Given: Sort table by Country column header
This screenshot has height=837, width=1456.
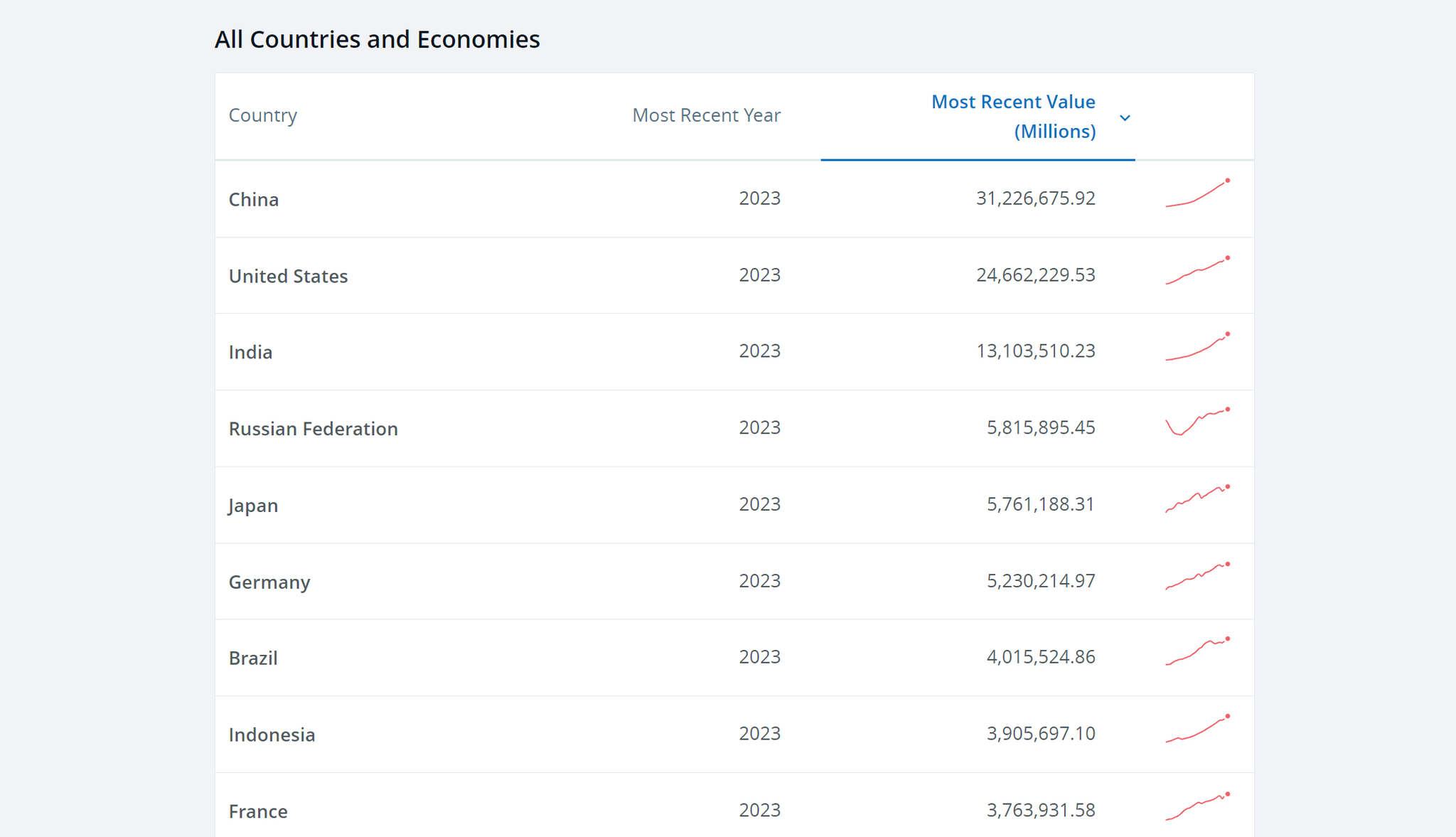Looking at the screenshot, I should [x=262, y=115].
